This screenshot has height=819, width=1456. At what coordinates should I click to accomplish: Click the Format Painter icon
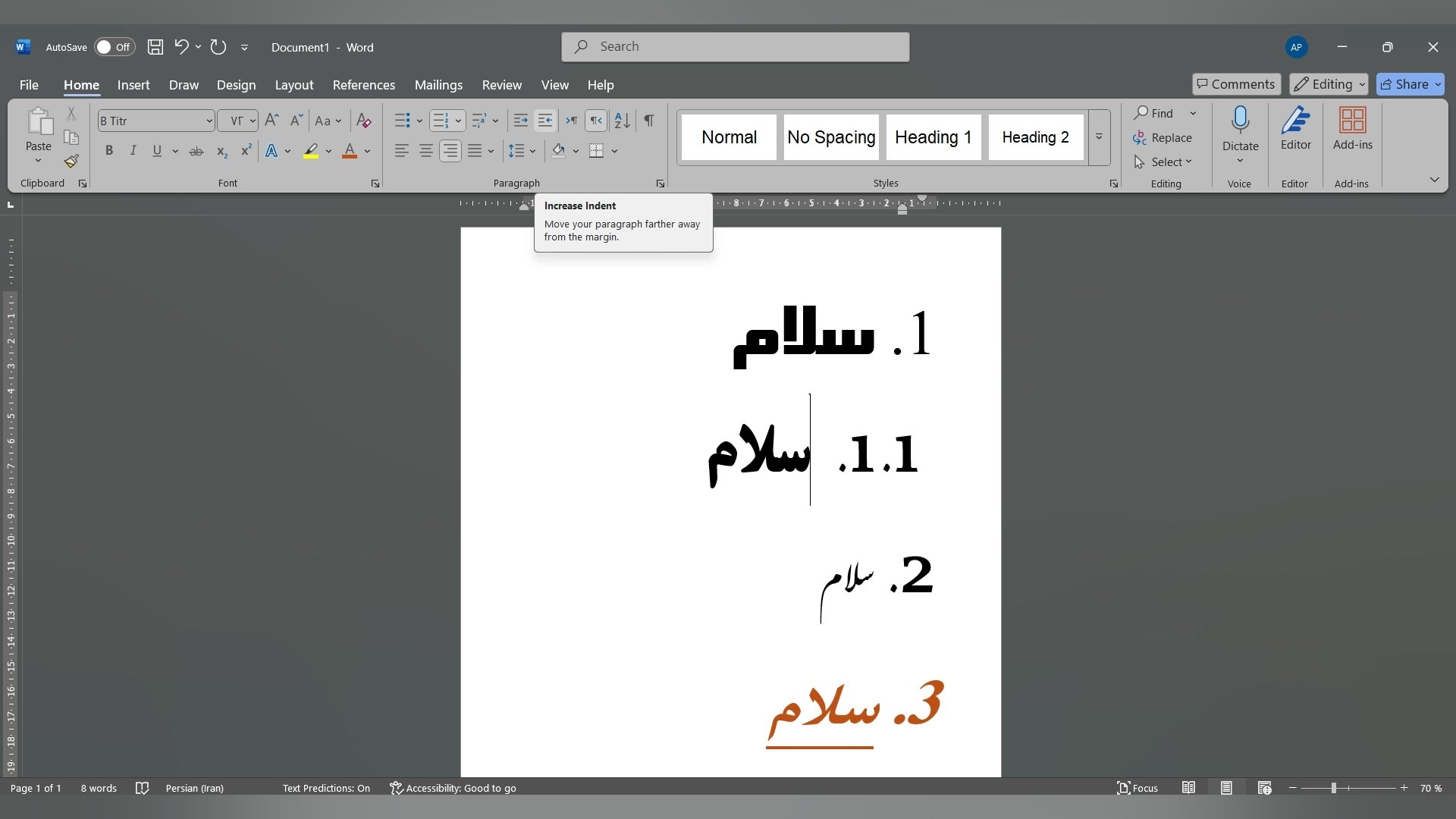71,162
